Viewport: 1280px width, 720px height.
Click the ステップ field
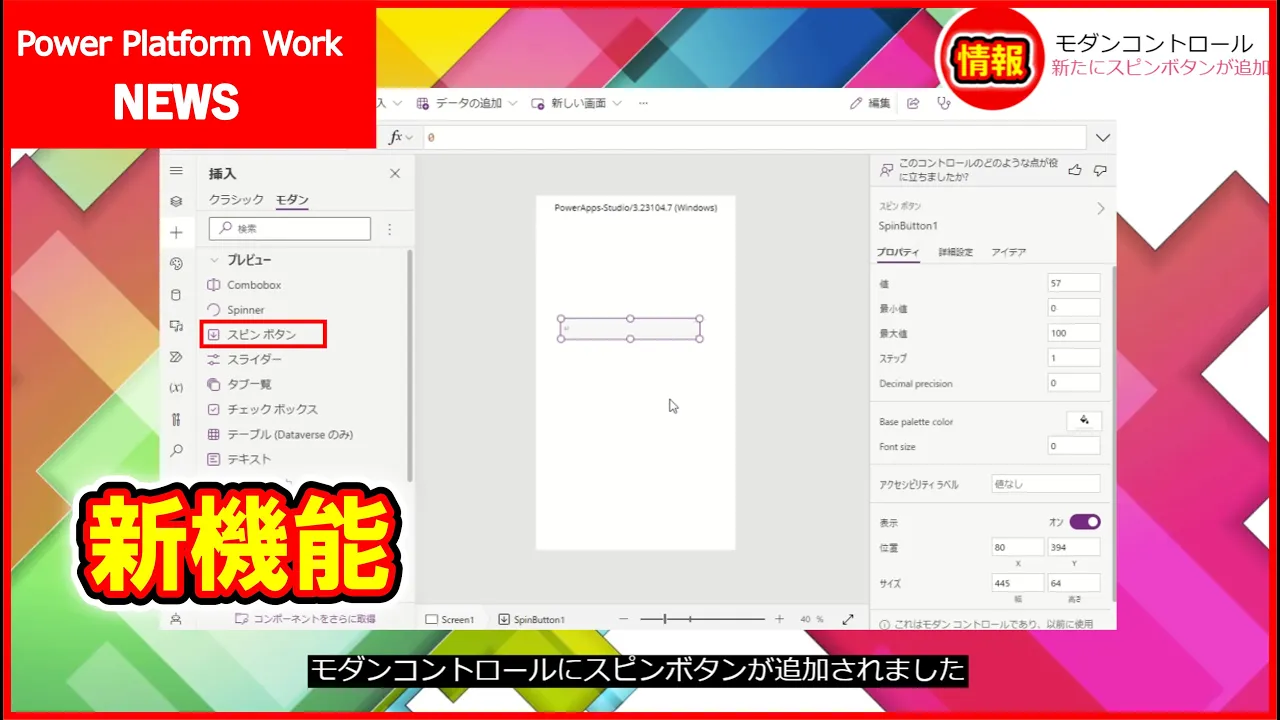point(1074,358)
